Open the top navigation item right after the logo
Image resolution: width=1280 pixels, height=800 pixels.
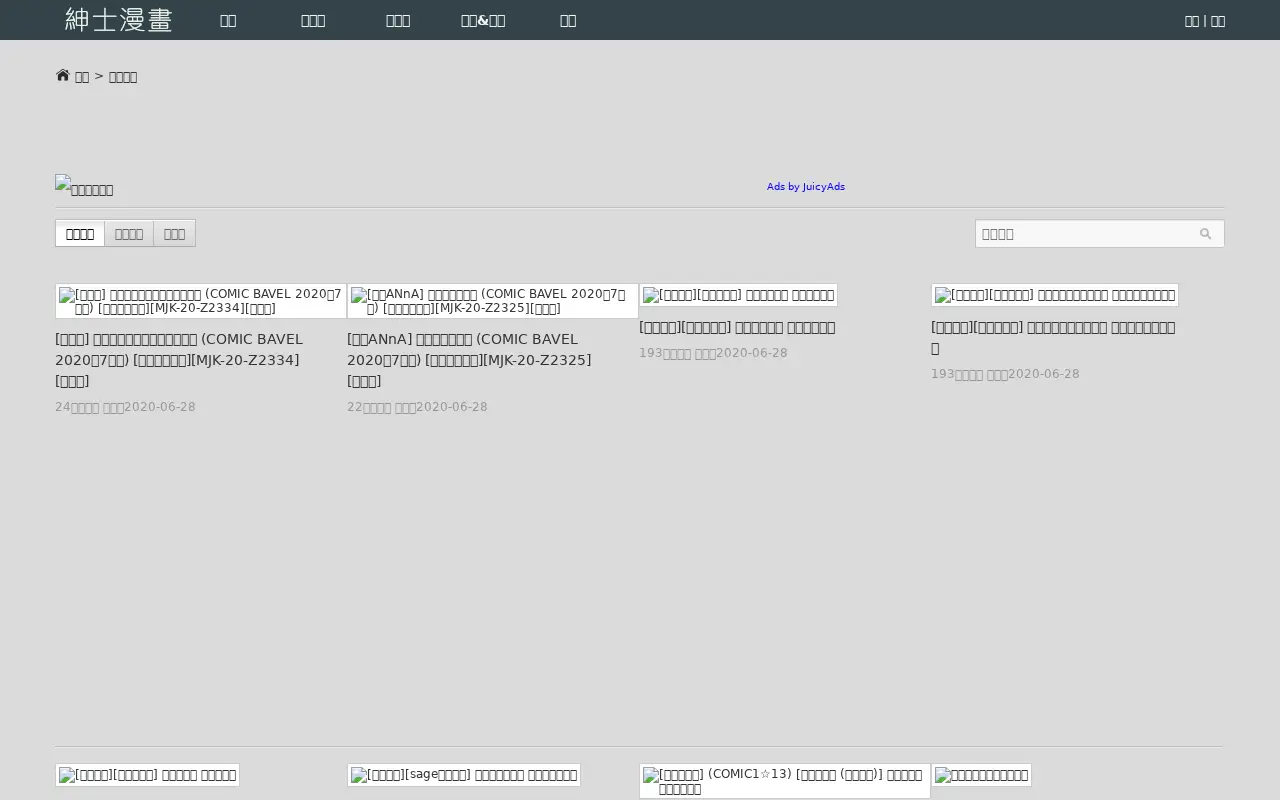pos(228,21)
